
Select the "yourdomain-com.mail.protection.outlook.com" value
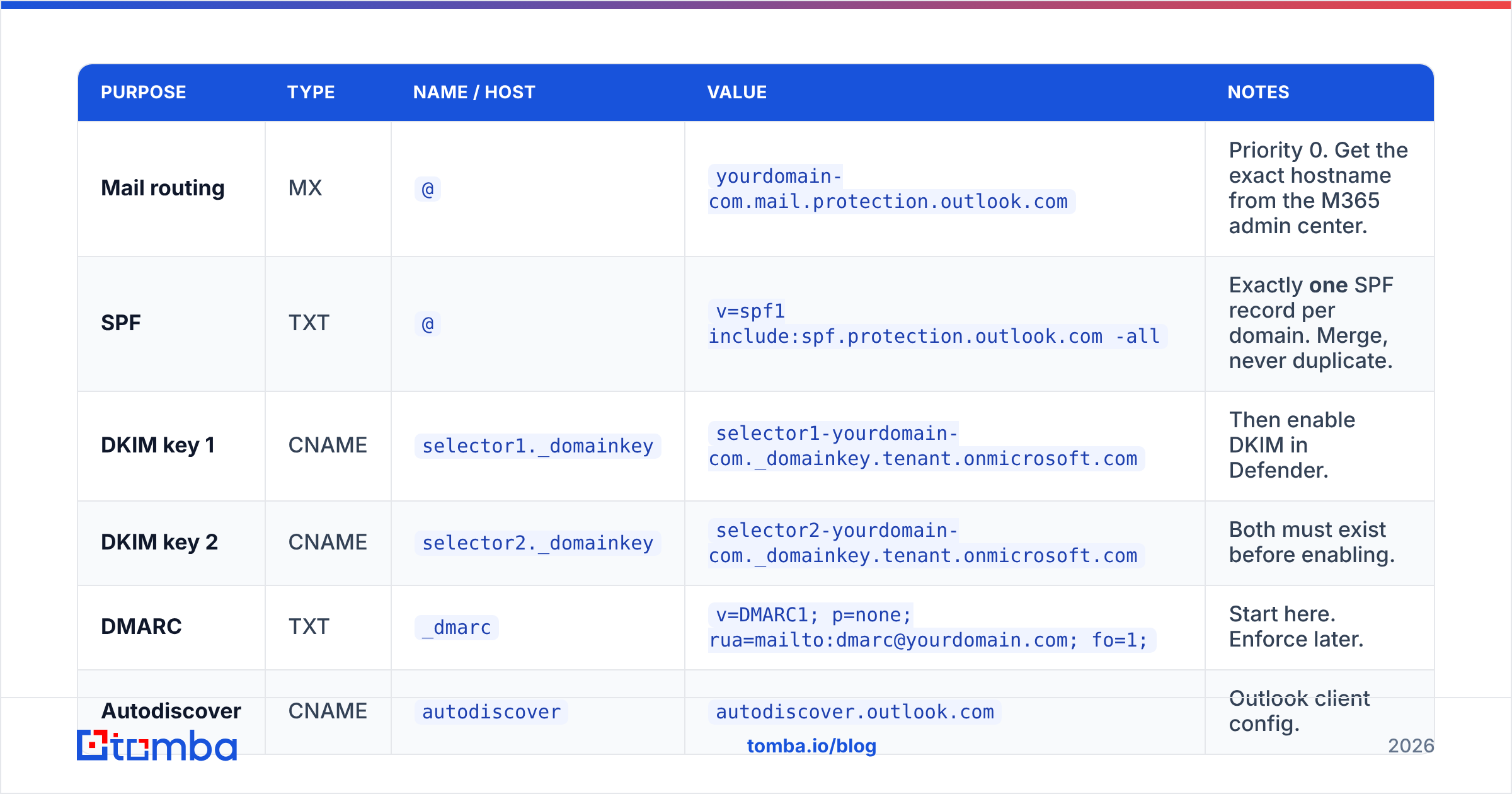[891, 189]
